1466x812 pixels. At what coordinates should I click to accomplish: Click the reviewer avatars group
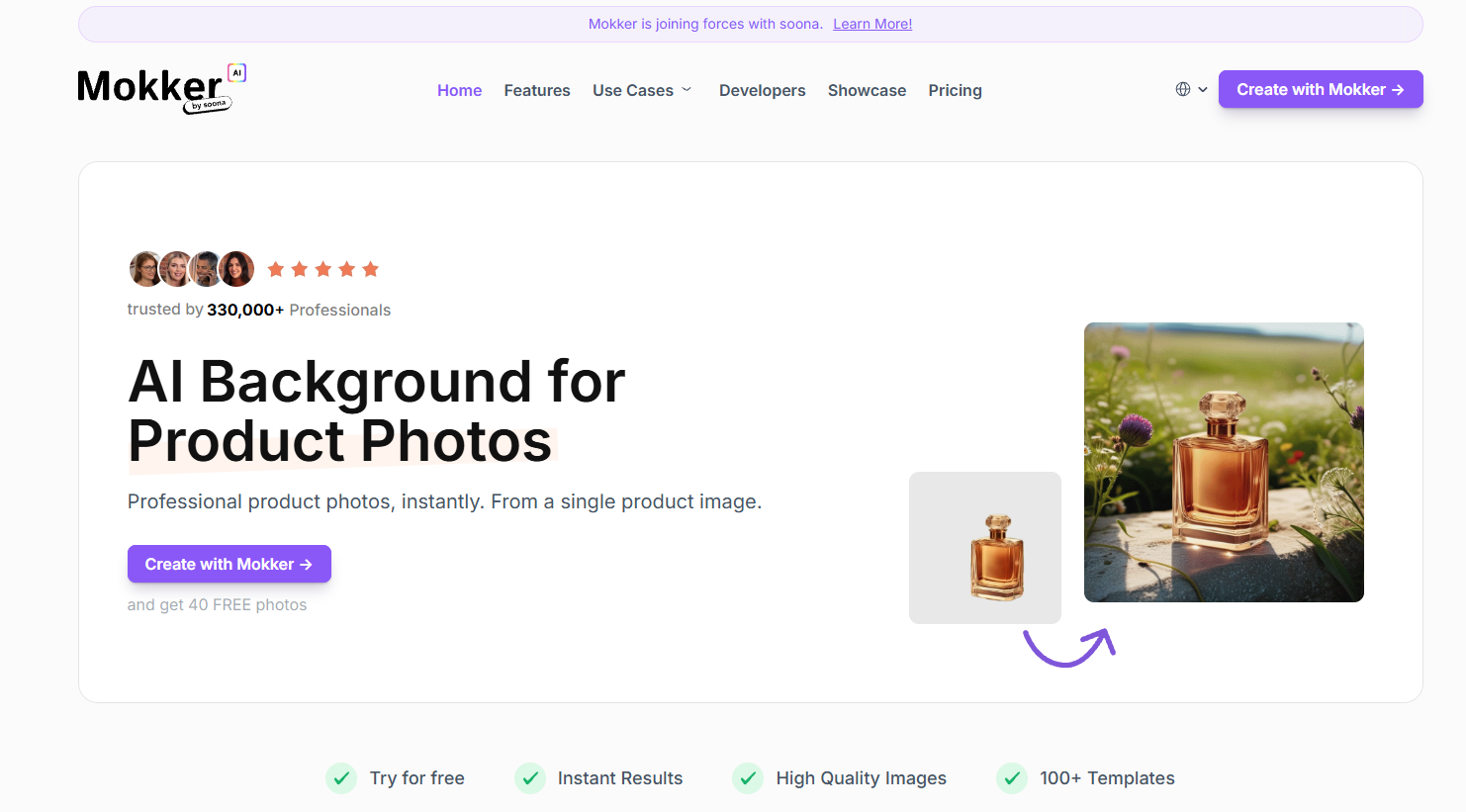pyautogui.click(x=192, y=269)
